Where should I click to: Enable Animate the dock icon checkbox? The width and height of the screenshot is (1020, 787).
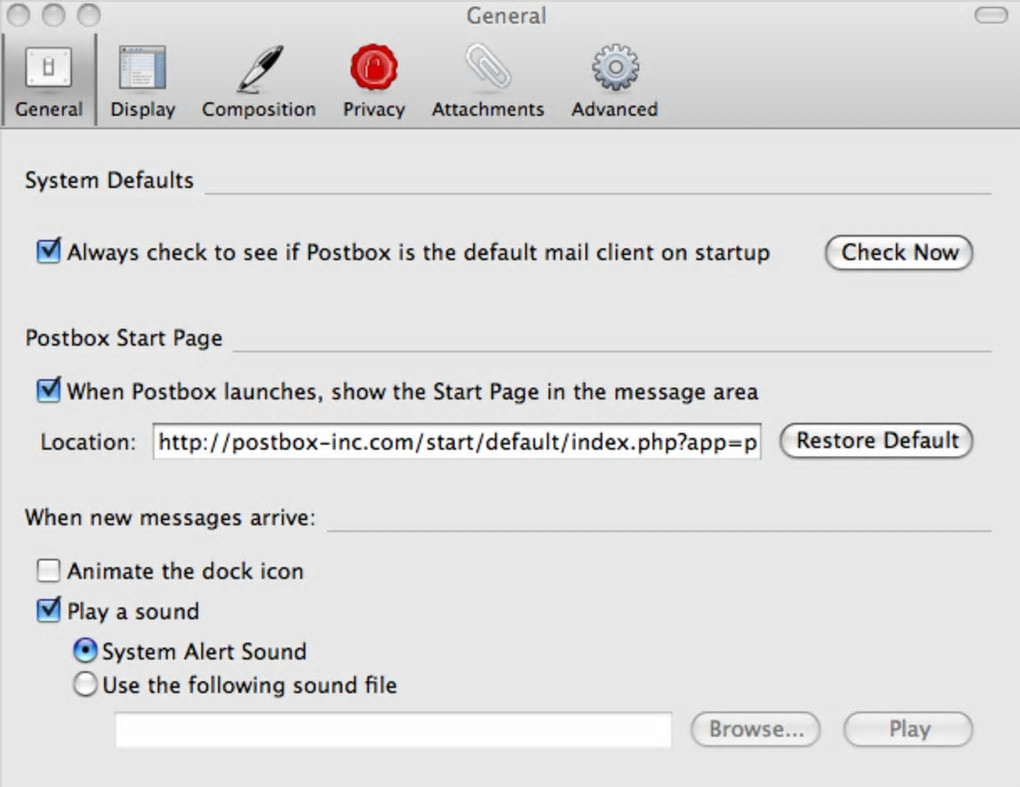[x=49, y=570]
